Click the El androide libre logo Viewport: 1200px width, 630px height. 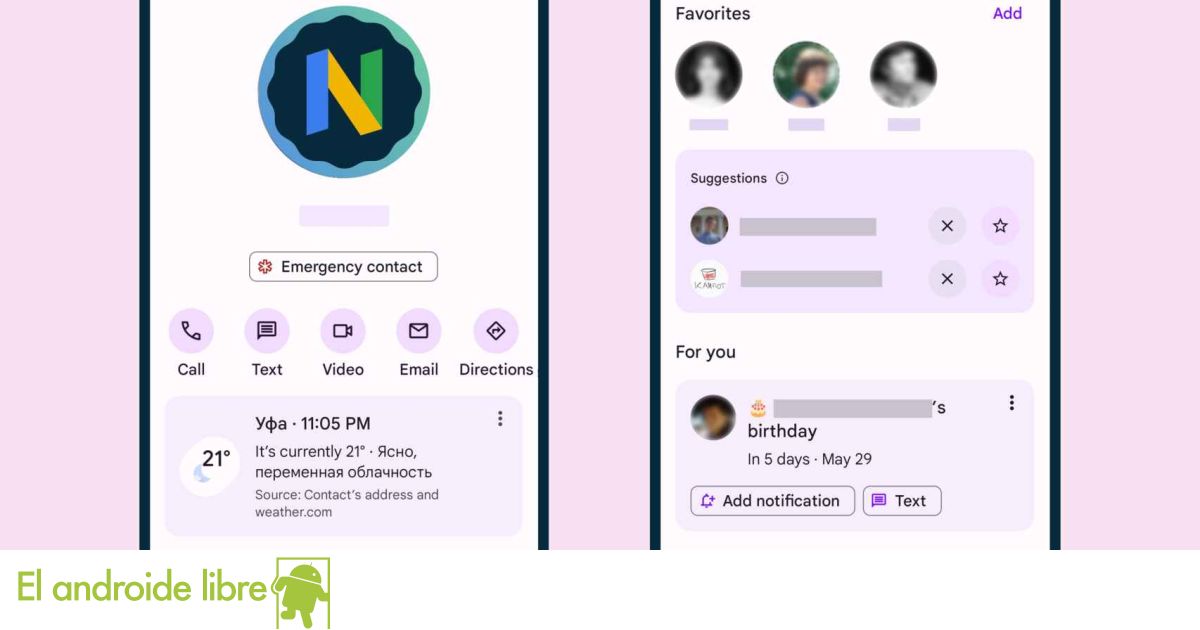pyautogui.click(x=173, y=589)
